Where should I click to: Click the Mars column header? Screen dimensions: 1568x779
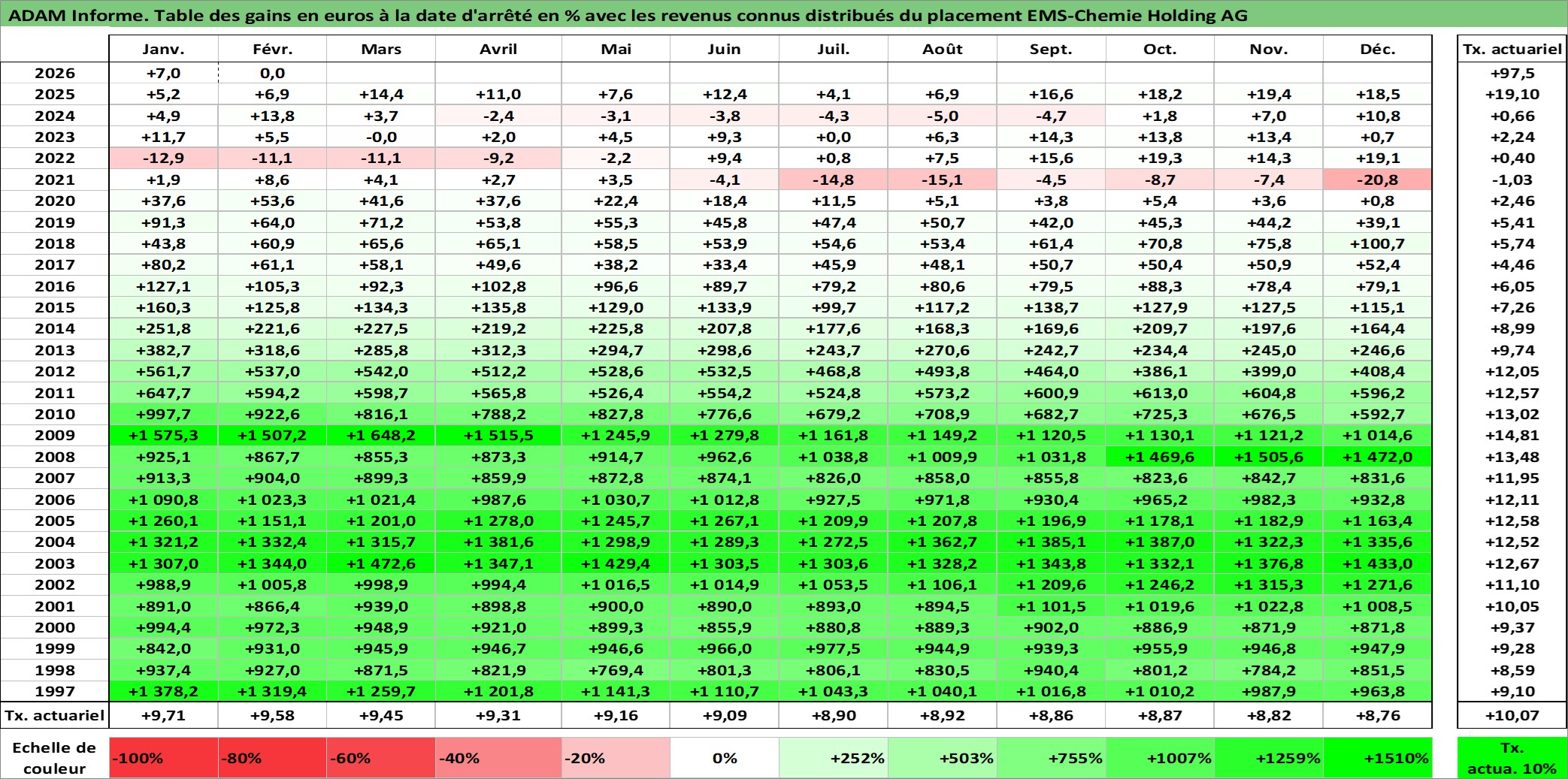click(381, 49)
